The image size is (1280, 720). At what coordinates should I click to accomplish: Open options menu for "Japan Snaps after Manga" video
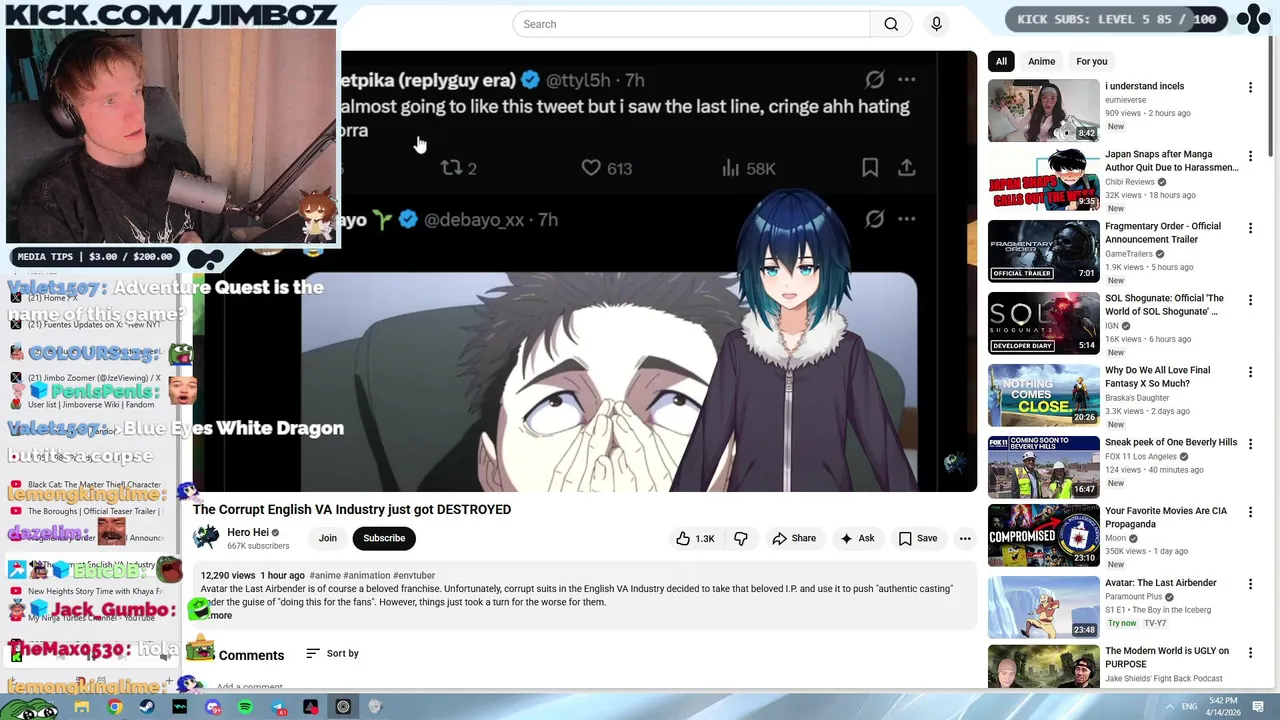click(1250, 156)
